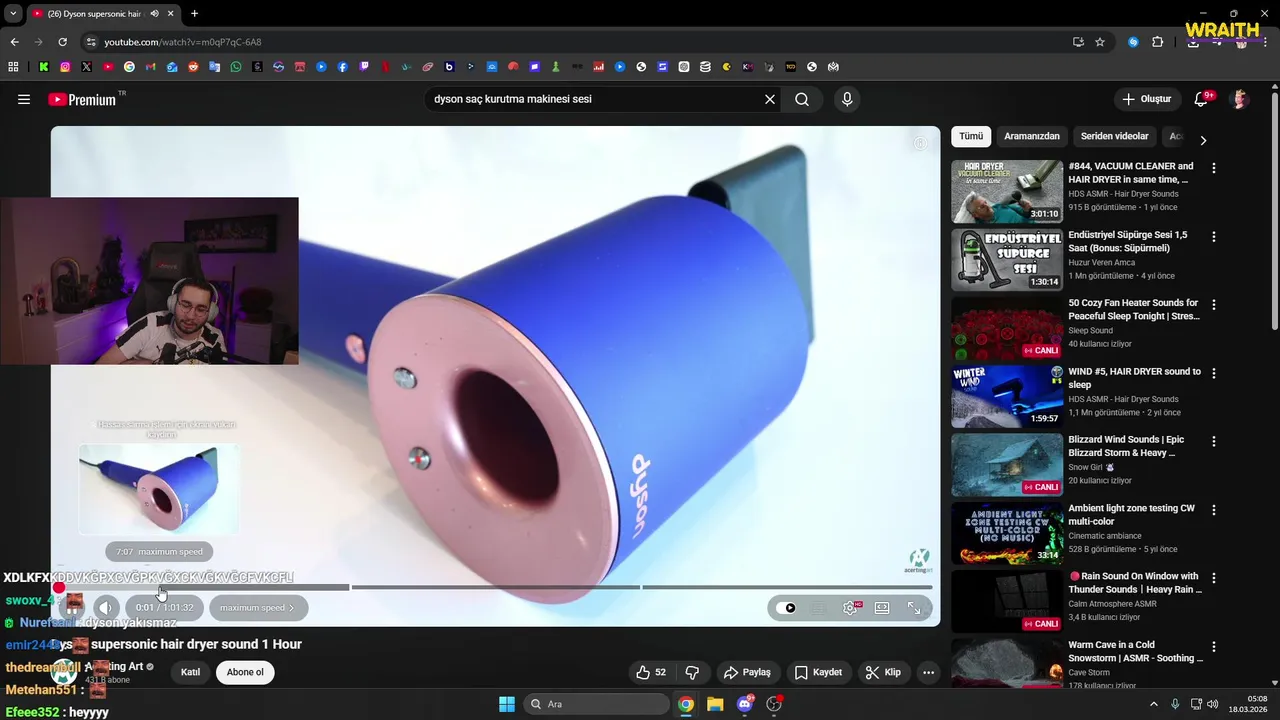Open options for Ambient light zone testing video
This screenshot has width=1280, height=720.
pos(1214,509)
